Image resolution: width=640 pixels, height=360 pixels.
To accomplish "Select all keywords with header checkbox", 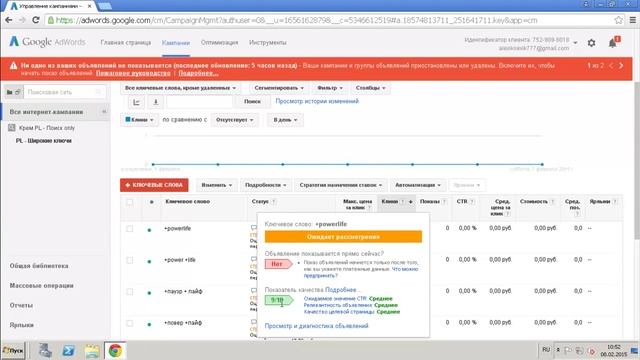I will coord(130,202).
